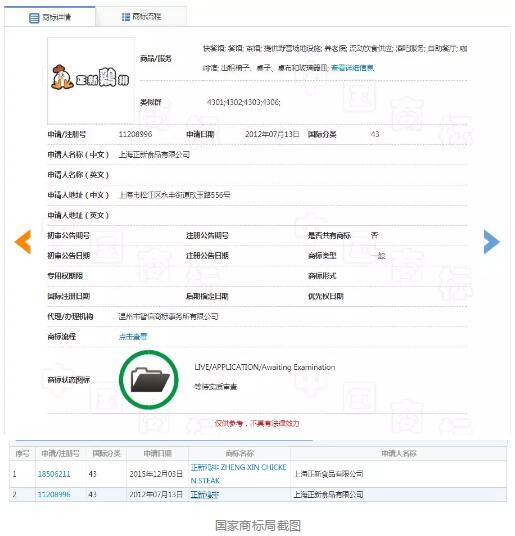The width and height of the screenshot is (515, 536).
Task: Select agency name 温州市 trademark firm text
Action: click(x=168, y=317)
